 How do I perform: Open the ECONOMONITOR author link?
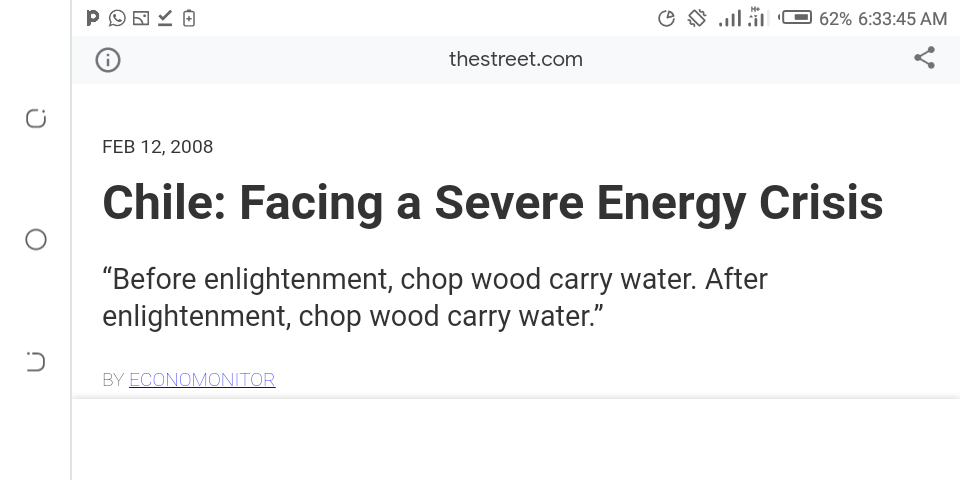pos(202,380)
